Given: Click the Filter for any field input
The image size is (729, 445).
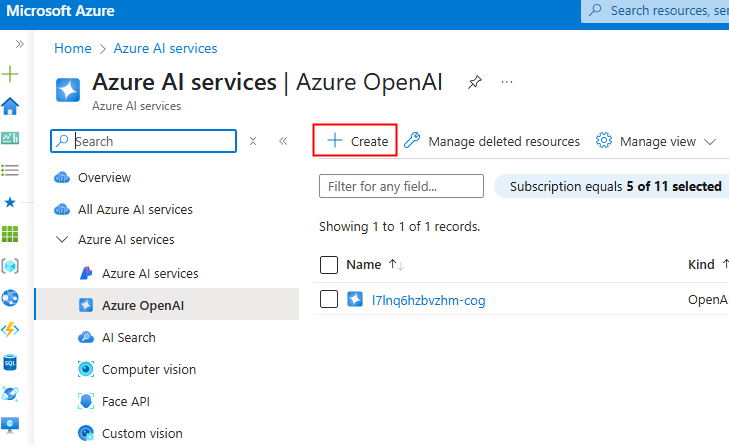Looking at the screenshot, I should pos(401,186).
